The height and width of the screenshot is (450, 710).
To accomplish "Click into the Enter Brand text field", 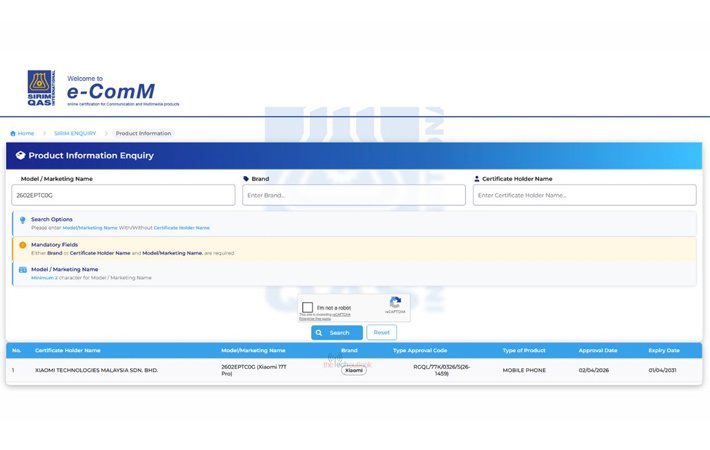I will [353, 195].
